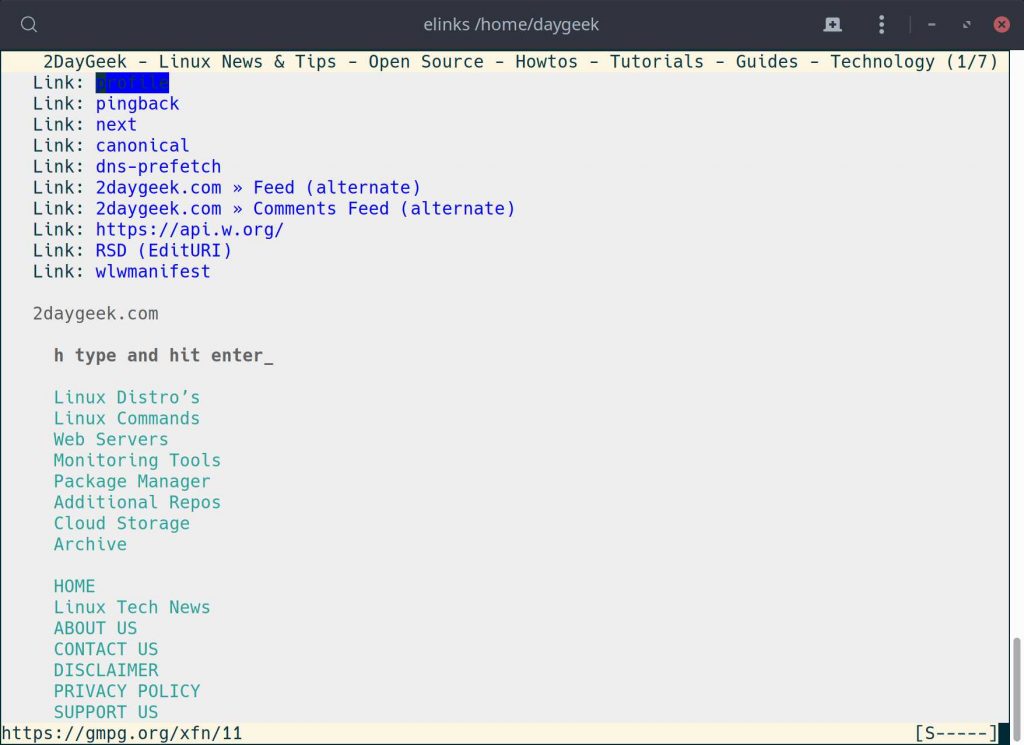Viewport: 1024px width, 745px height.
Task: Open the Linux Commands section
Action: coord(126,418)
